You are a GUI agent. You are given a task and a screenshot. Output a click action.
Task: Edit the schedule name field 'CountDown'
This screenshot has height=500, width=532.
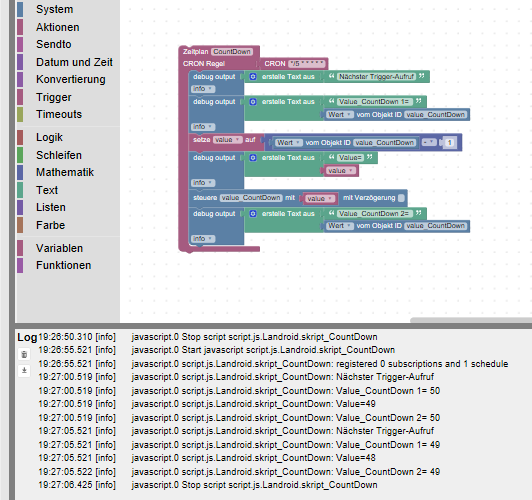tap(232, 52)
